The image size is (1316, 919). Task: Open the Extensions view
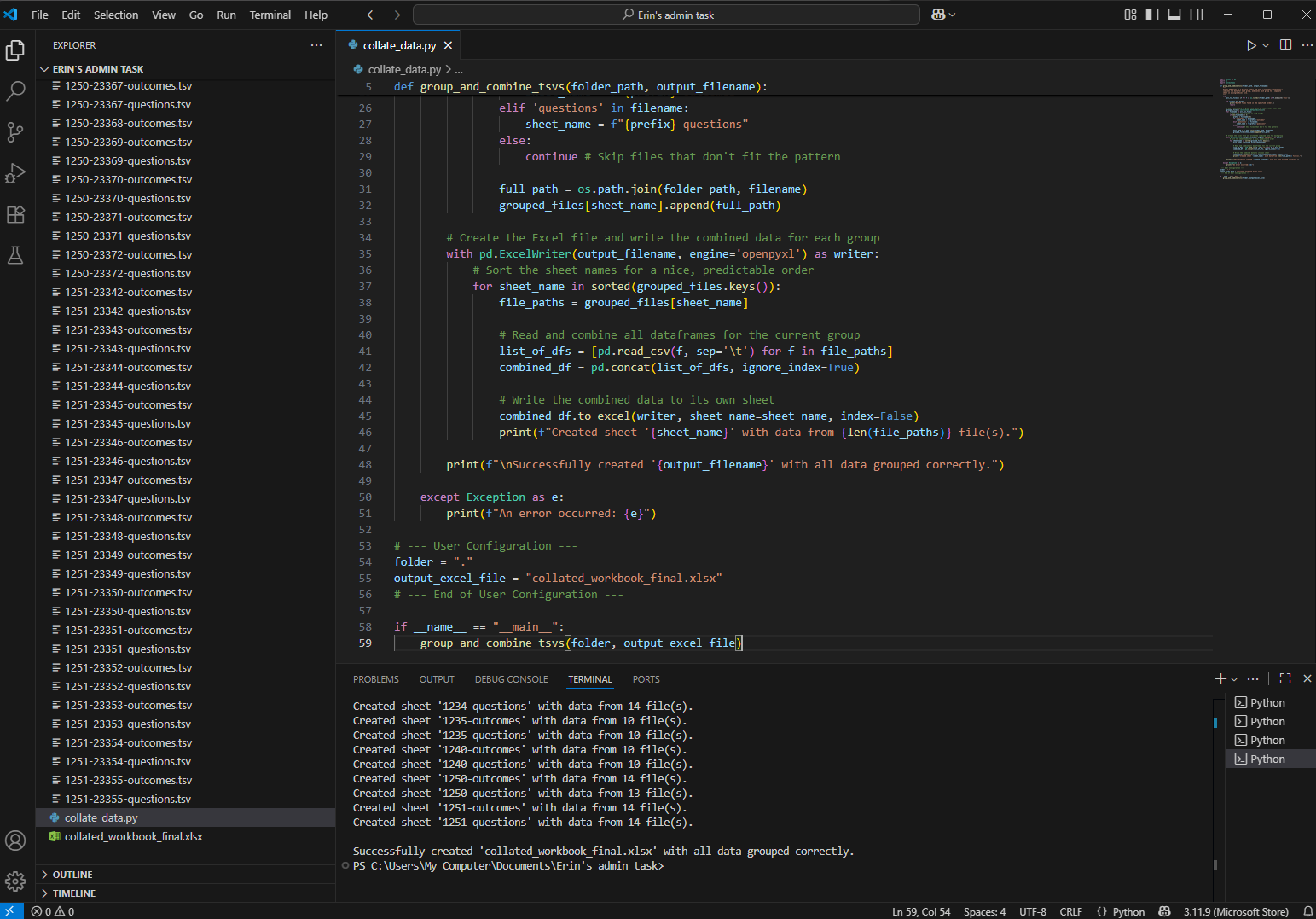point(15,214)
